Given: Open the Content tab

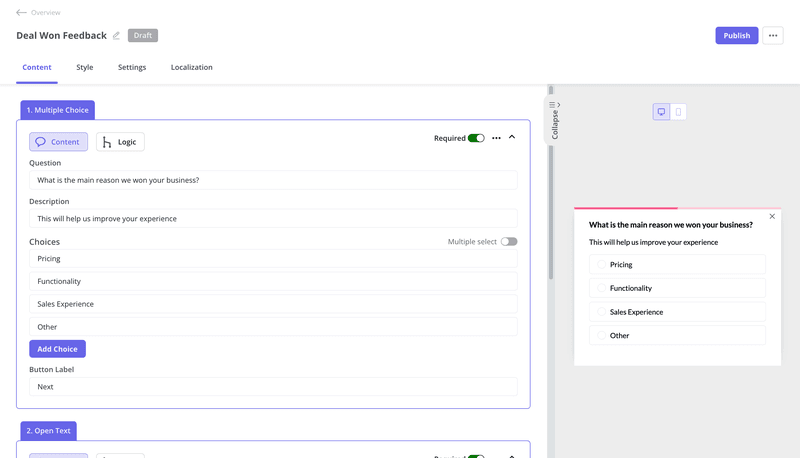Looking at the screenshot, I should (x=37, y=67).
